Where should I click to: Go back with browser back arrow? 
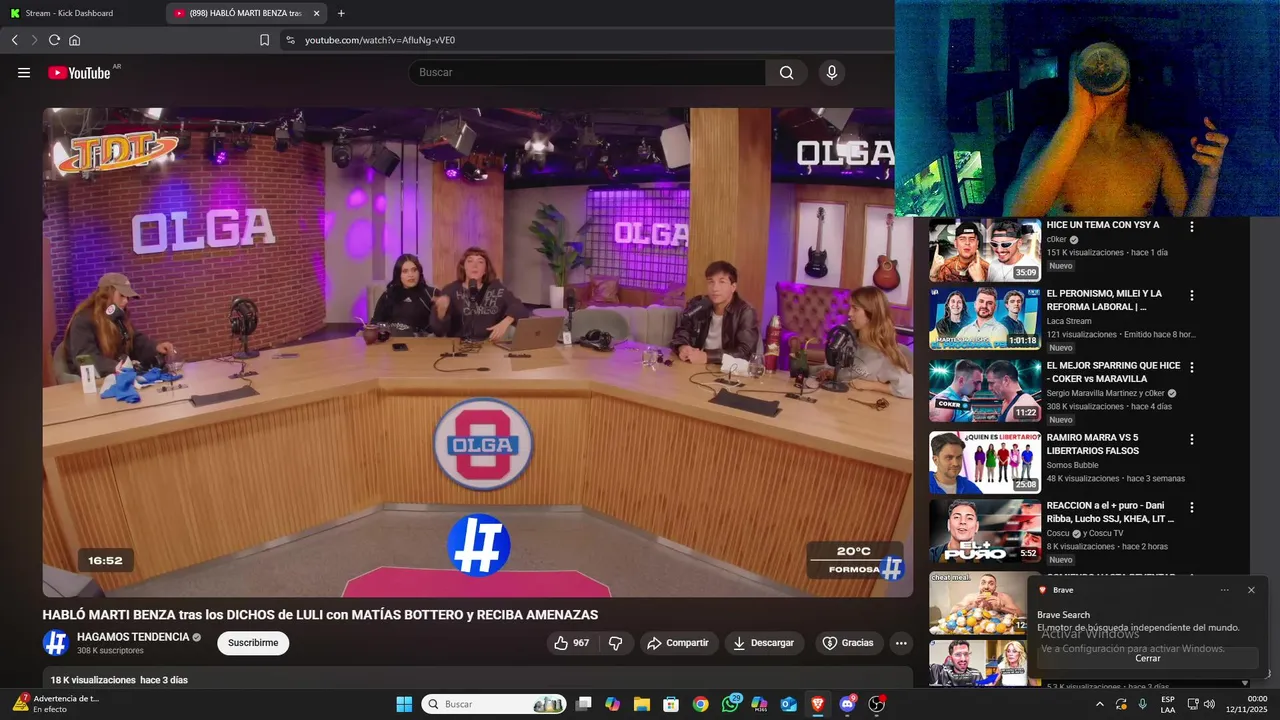coord(14,40)
